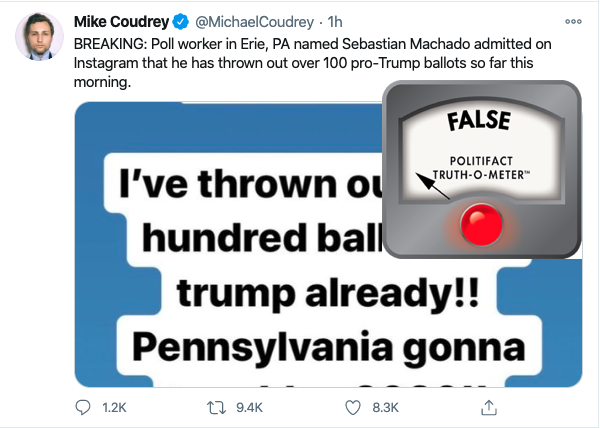Screen dimensions: 600x428
Task: Click the 9.4K retweets count
Action: coord(249,408)
